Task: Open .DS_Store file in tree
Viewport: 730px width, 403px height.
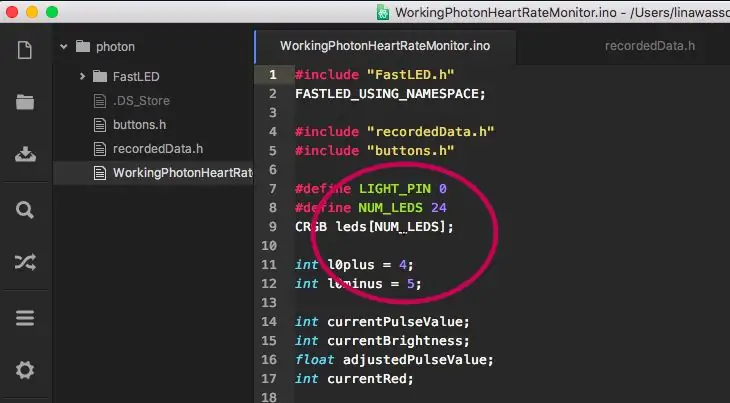Action: [141, 101]
